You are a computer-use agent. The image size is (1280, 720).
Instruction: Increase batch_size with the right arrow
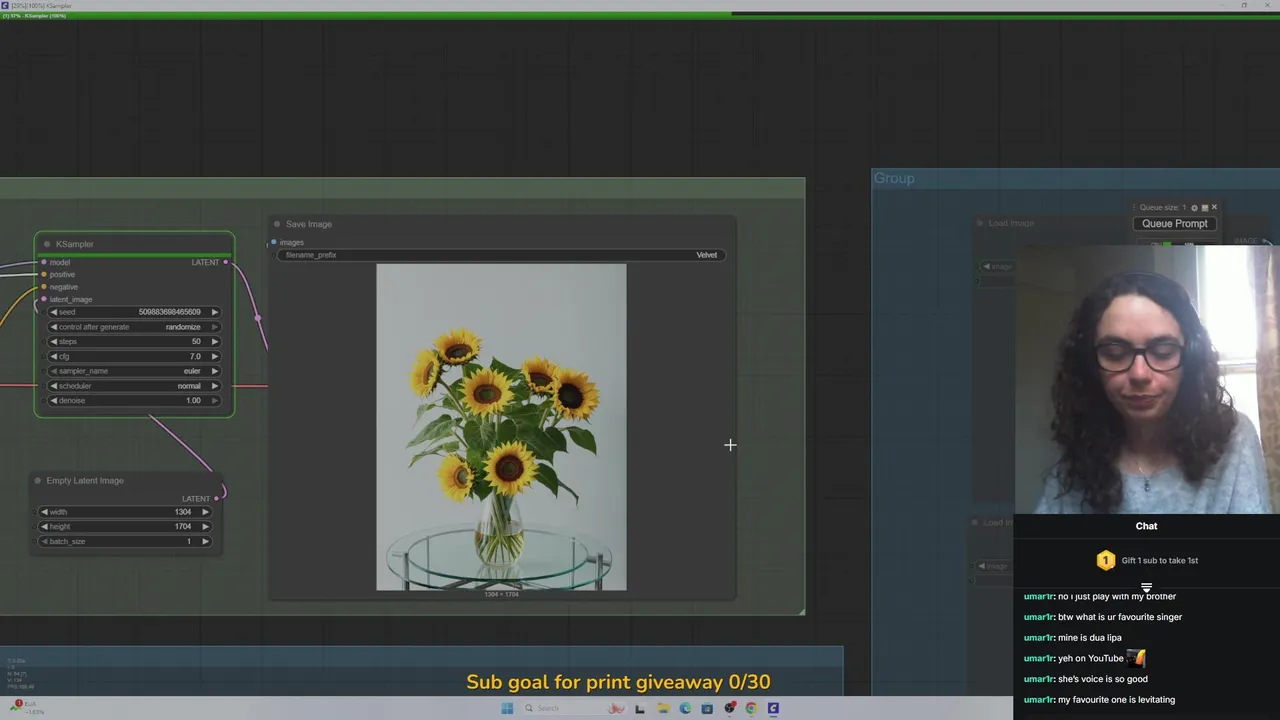tap(205, 541)
